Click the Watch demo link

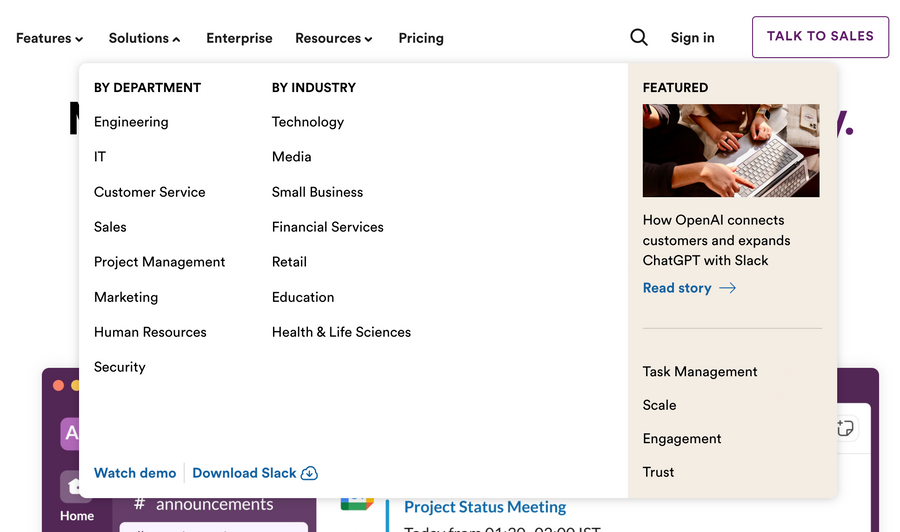[x=135, y=473]
